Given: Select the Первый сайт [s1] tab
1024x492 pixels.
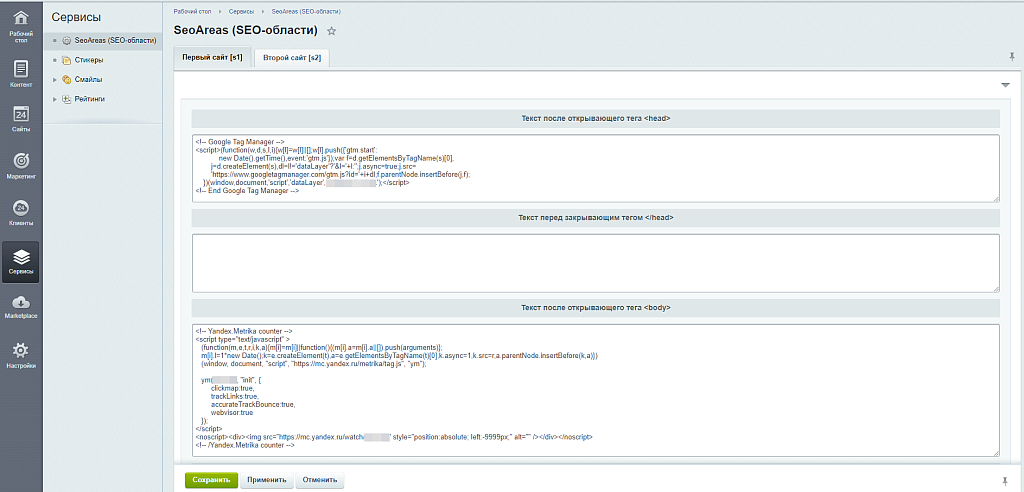Looking at the screenshot, I should point(211,58).
